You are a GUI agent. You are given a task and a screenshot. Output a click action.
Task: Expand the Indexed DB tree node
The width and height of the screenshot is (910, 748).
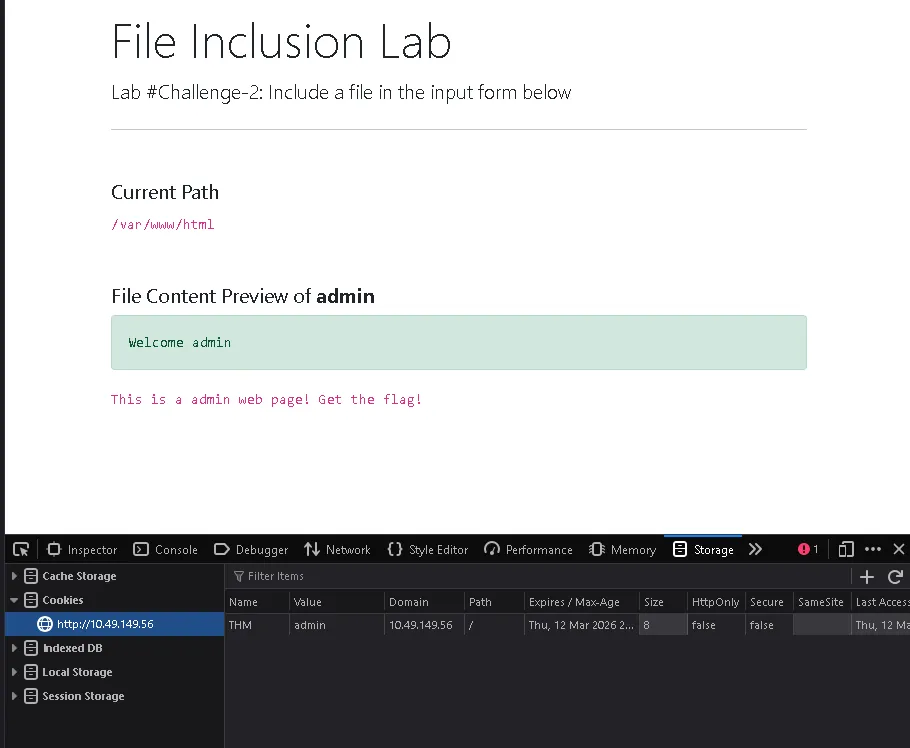15,648
